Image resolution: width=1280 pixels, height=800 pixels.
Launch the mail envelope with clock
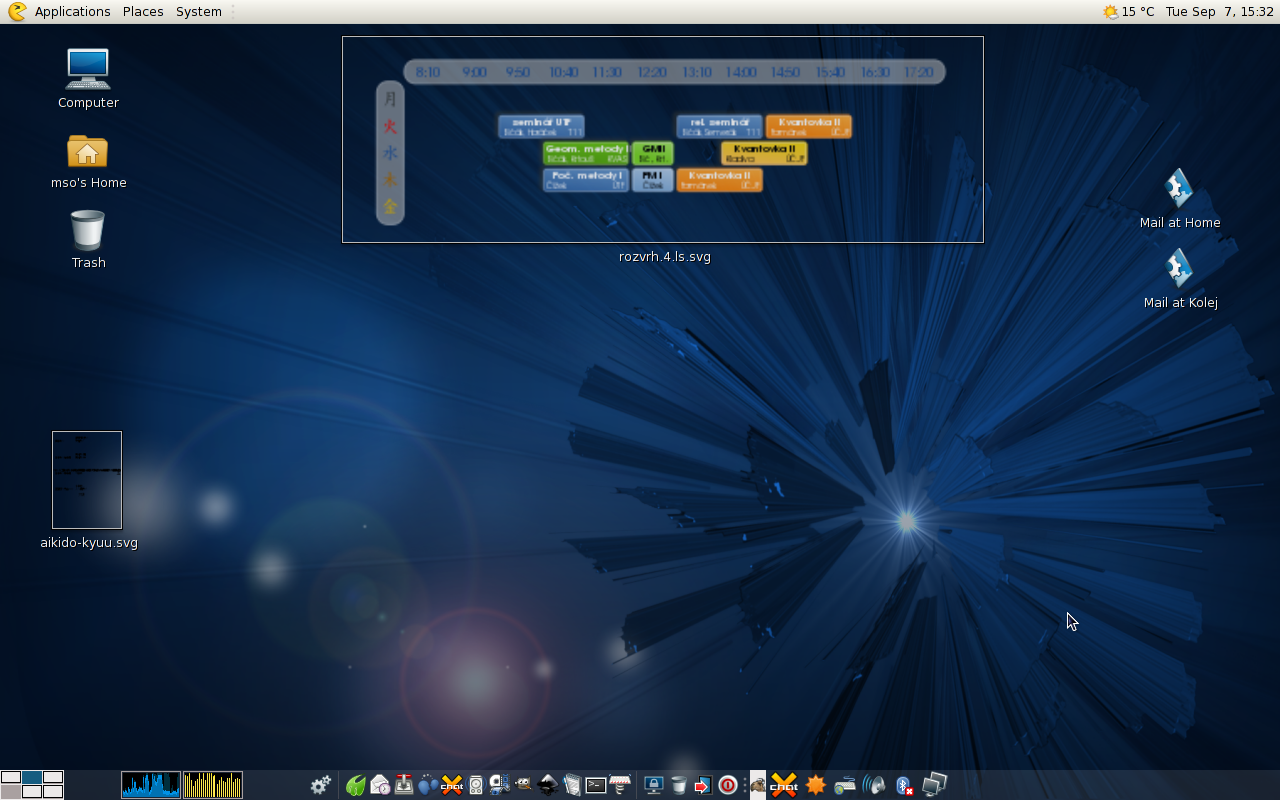click(x=380, y=785)
